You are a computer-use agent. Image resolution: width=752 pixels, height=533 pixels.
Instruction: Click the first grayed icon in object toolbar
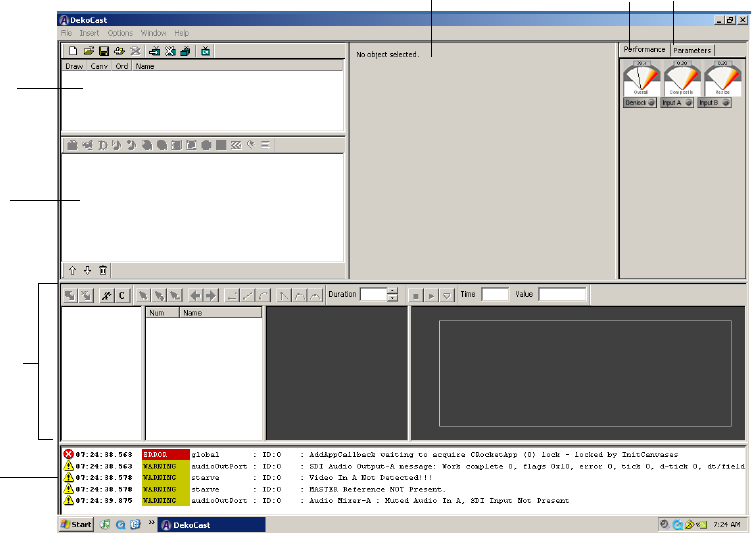pos(72,145)
